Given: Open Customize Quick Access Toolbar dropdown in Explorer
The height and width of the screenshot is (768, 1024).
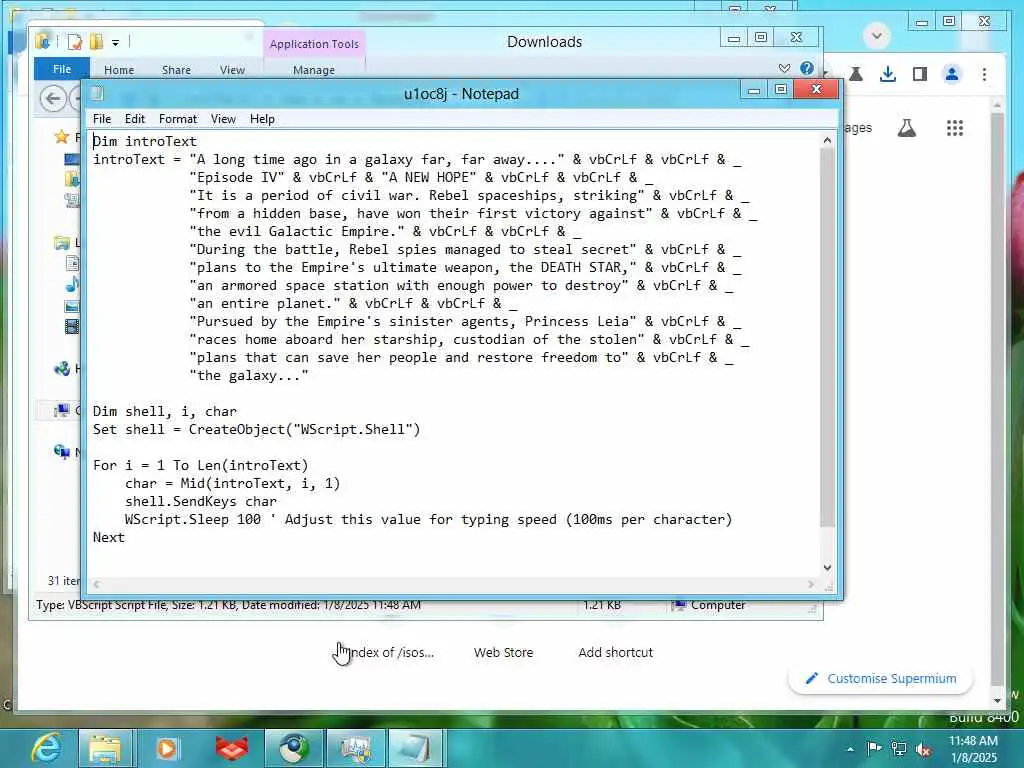Looking at the screenshot, I should pyautogui.click(x=116, y=43).
